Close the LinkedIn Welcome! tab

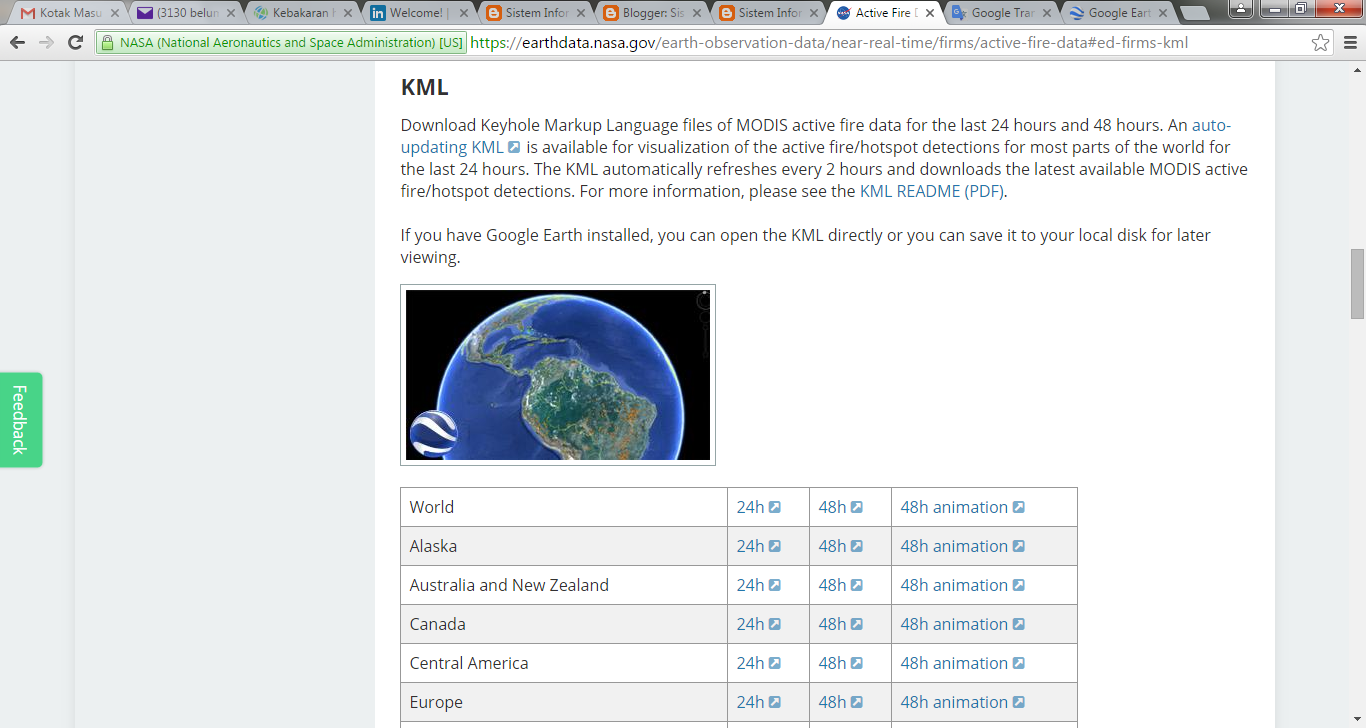point(464,14)
